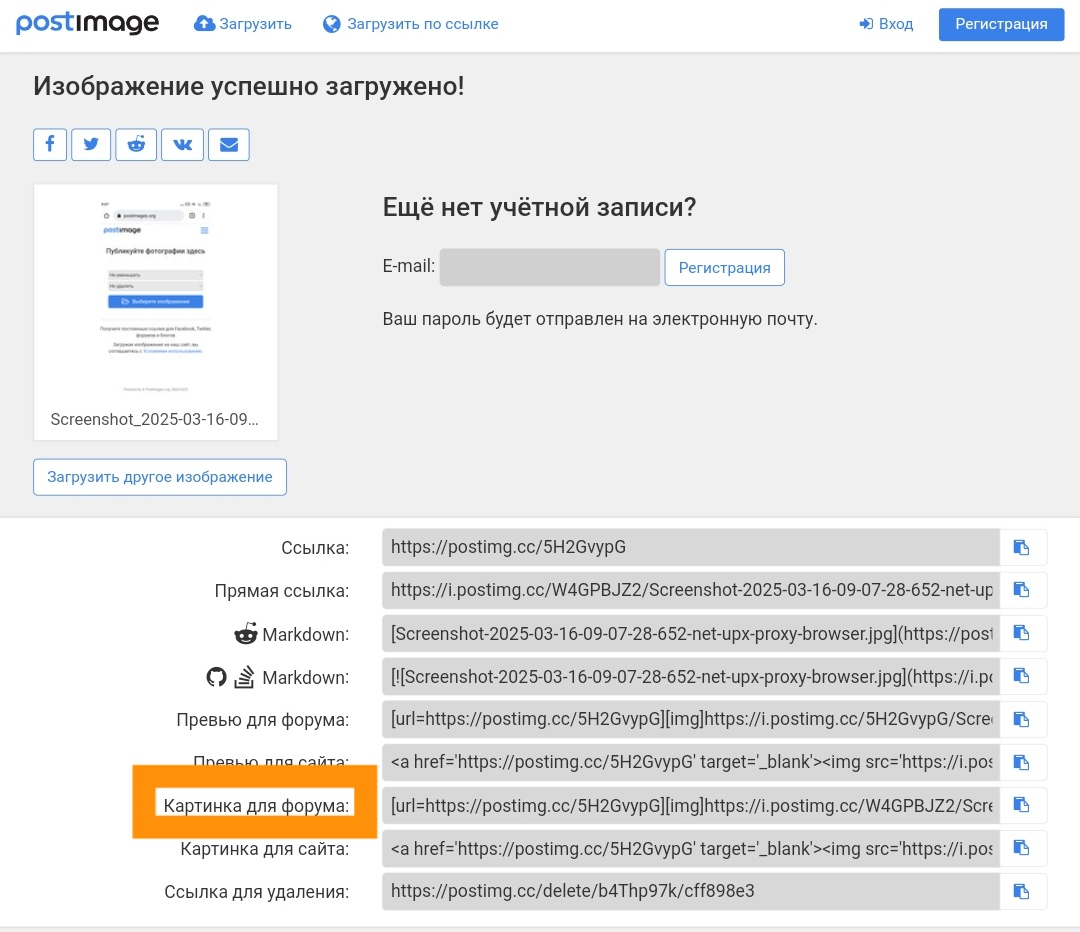Copy the Ссылка link to clipboard
The image size is (1080, 932).
pyautogui.click(x=1021, y=547)
